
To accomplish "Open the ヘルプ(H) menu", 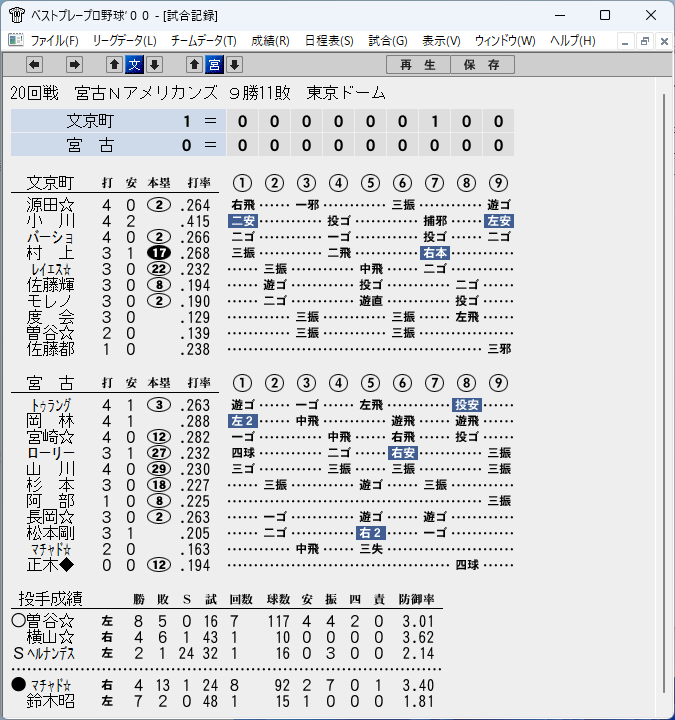I will point(573,41).
